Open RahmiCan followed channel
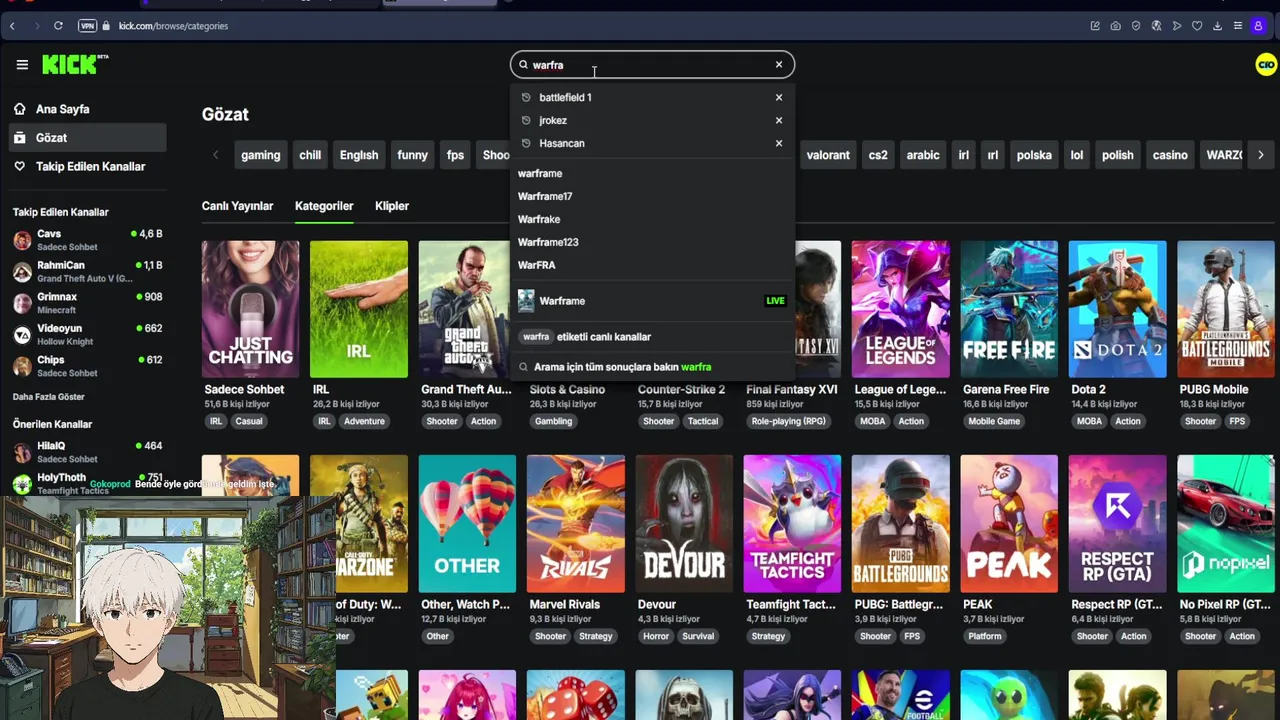The width and height of the screenshot is (1280, 720). [87, 272]
